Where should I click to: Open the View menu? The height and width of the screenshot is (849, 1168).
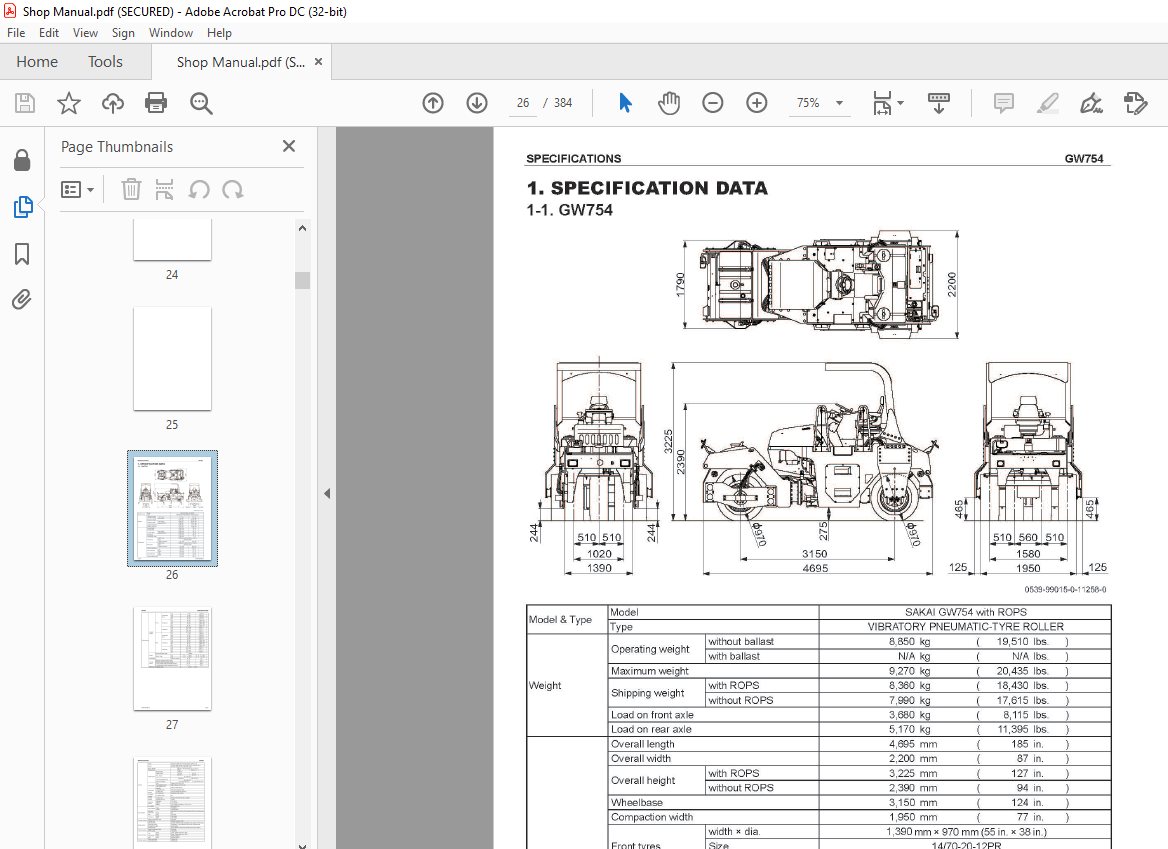pyautogui.click(x=85, y=33)
